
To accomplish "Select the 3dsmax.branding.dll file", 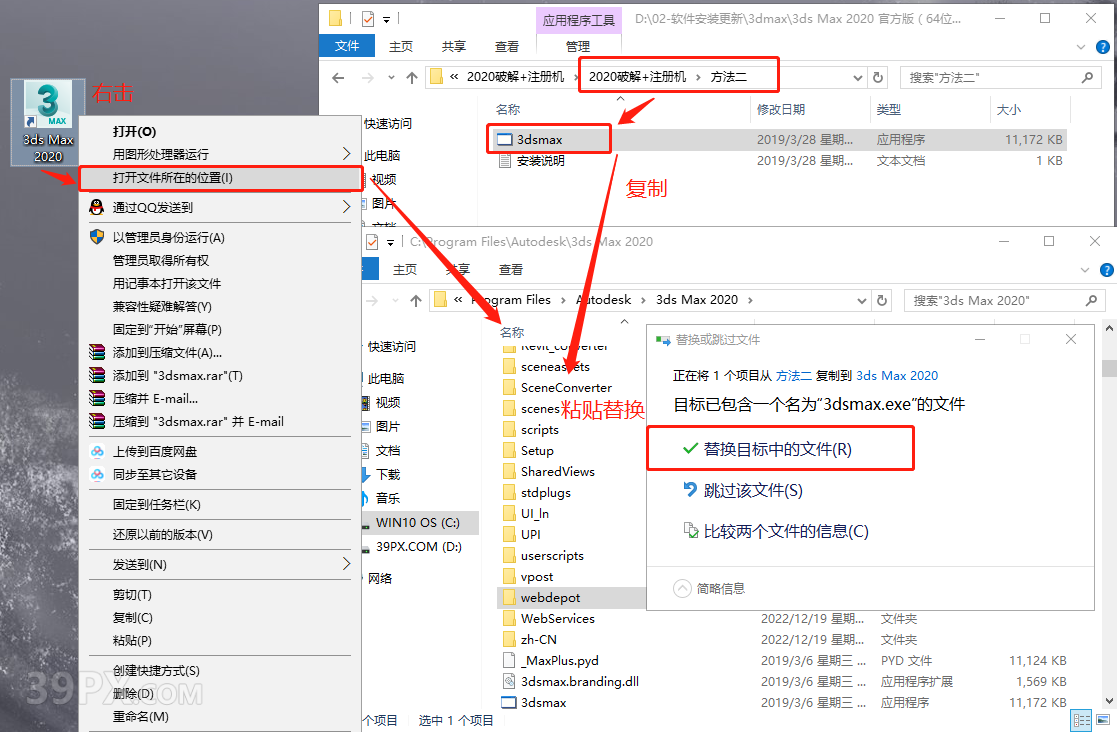I will 579,681.
